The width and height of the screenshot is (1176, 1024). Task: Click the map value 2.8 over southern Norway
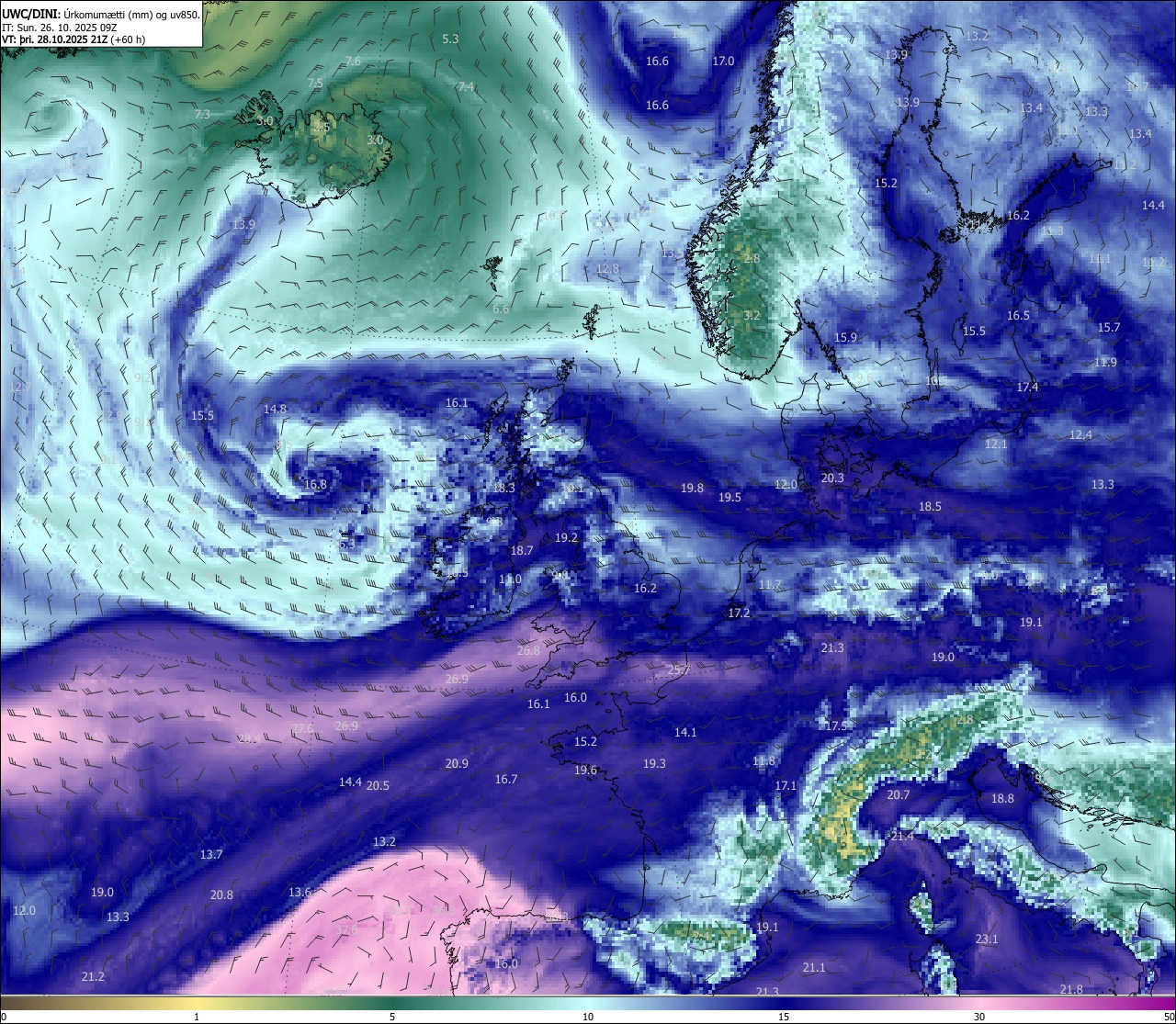(x=752, y=258)
